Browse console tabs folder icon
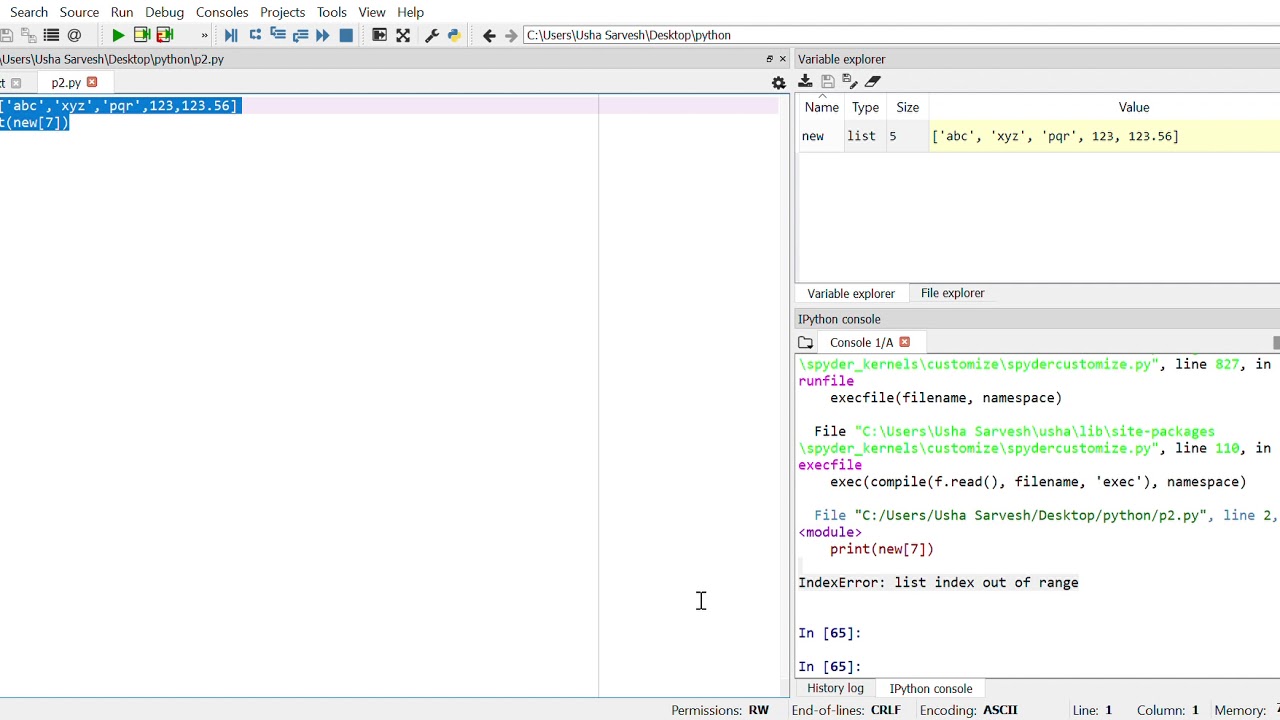Viewport: 1280px width, 720px height. (806, 342)
